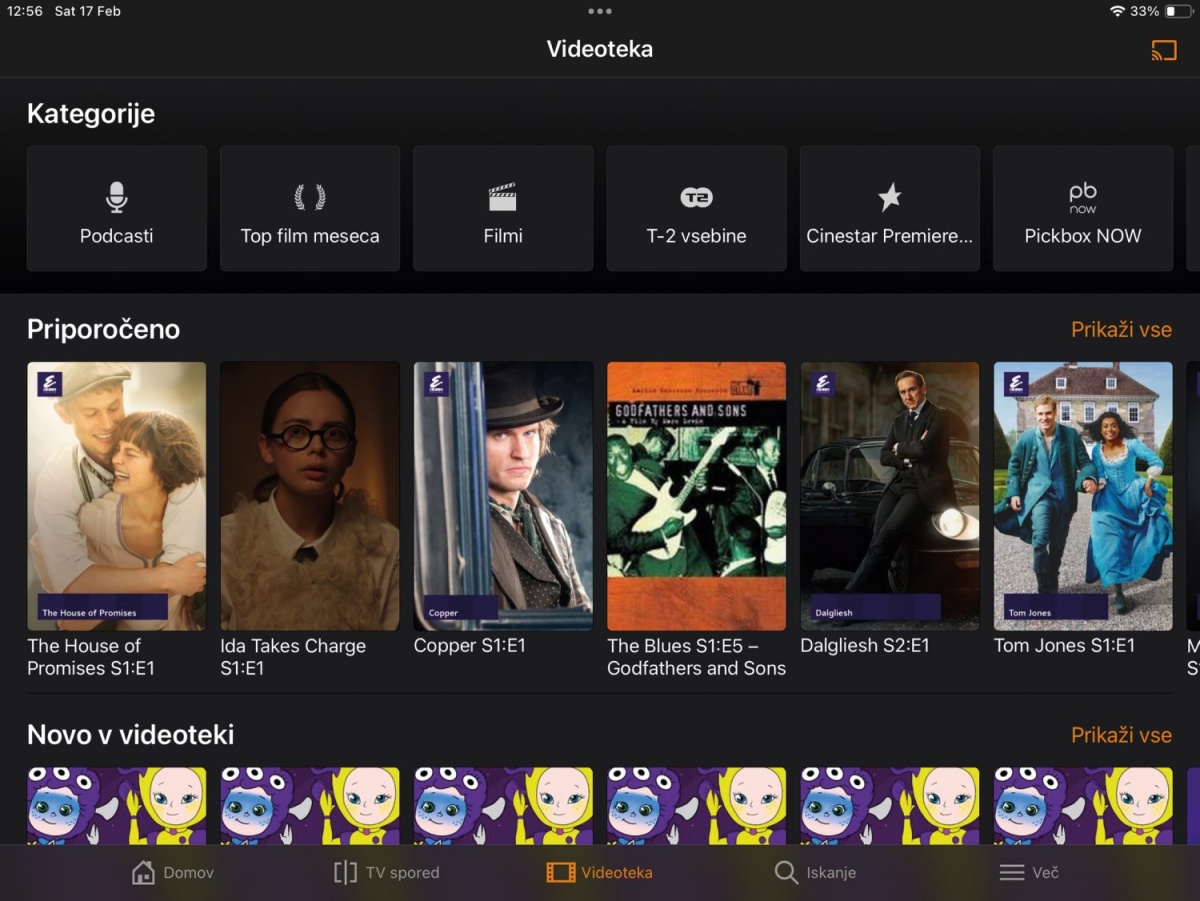Open the Cinestar Premiere category label
The width and height of the screenshot is (1200, 901).
[889, 236]
